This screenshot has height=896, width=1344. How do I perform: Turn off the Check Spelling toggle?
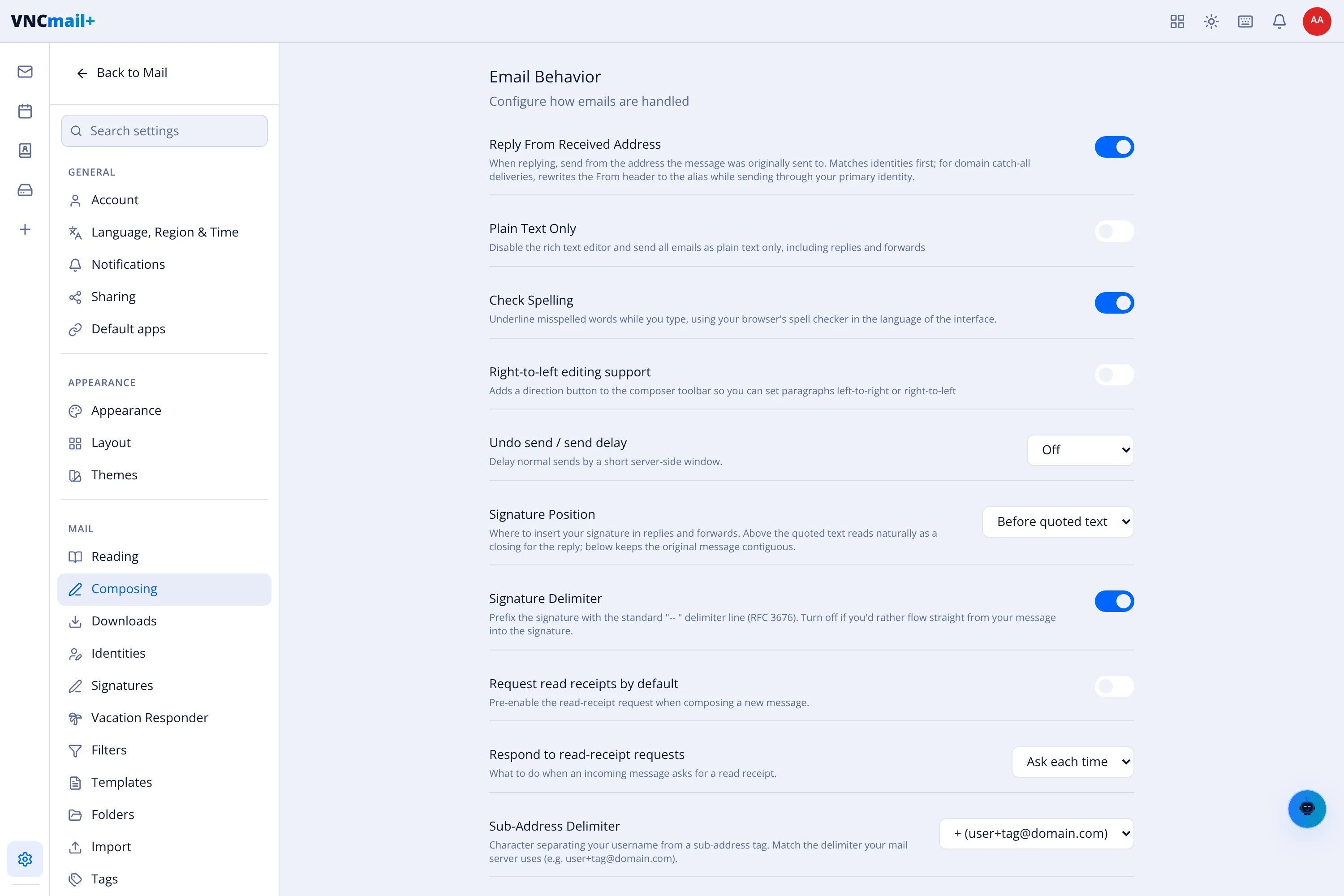pos(1114,303)
